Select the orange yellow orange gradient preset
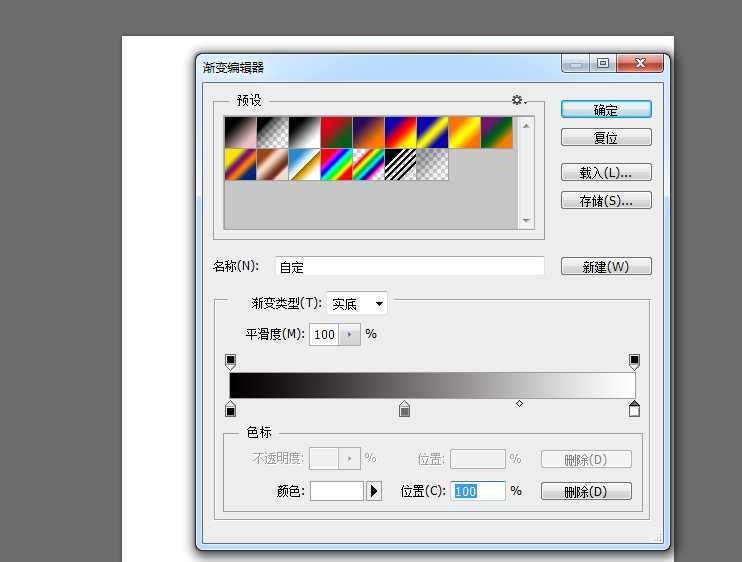Image resolution: width=742 pixels, height=562 pixels. point(465,132)
